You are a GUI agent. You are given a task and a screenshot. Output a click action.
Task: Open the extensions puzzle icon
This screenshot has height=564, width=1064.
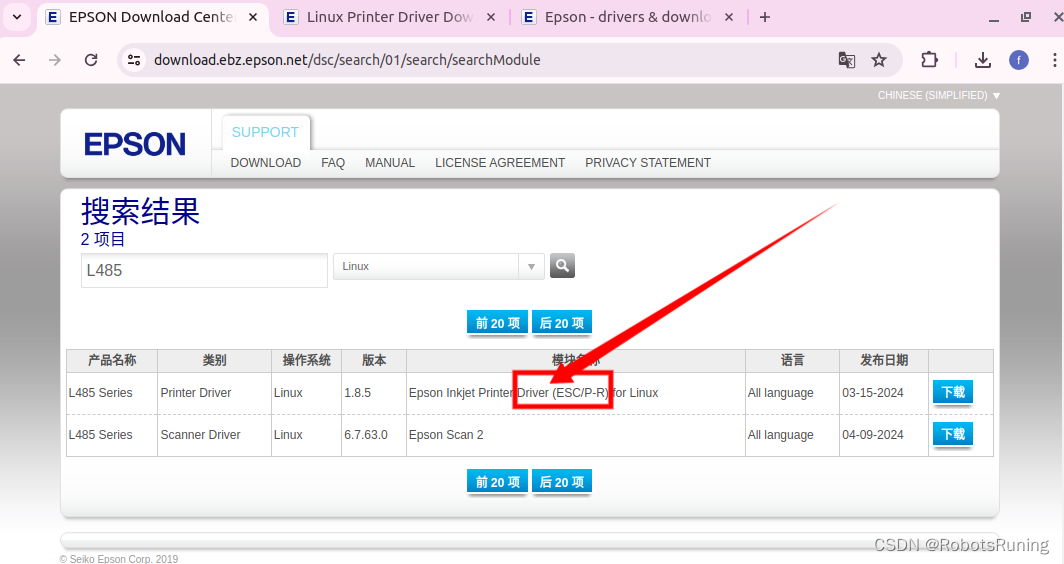click(x=929, y=60)
